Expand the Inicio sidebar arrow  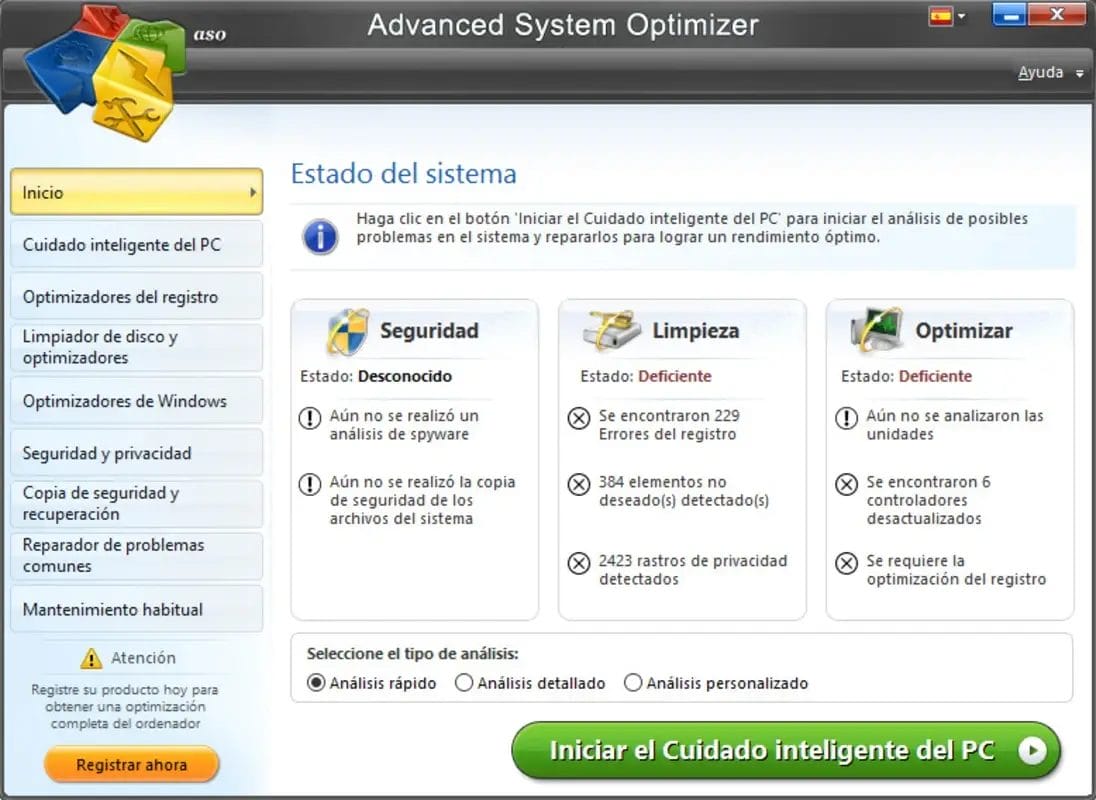coord(253,192)
